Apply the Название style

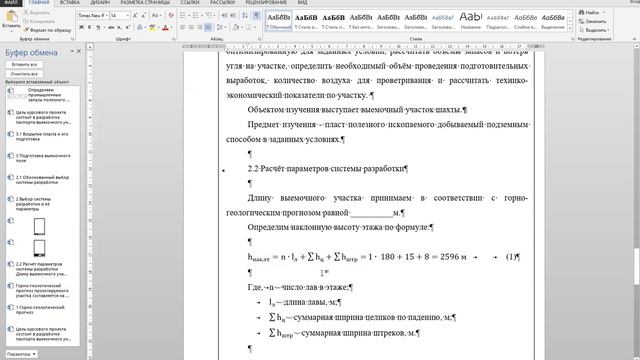point(471,21)
